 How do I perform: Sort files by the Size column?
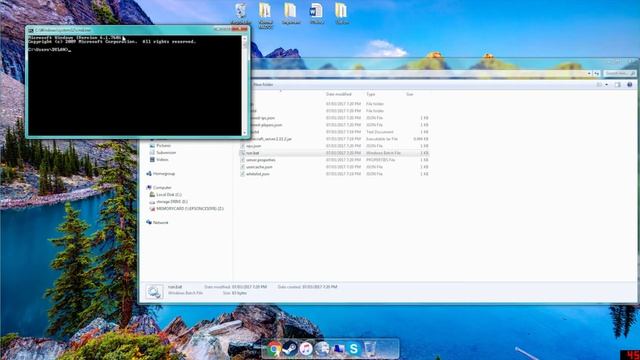click(x=409, y=94)
